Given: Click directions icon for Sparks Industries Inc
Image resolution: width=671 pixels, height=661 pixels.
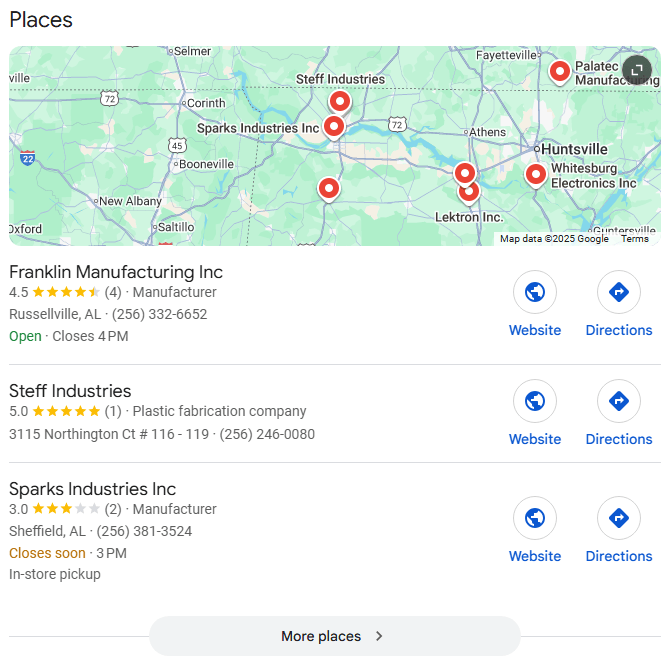Looking at the screenshot, I should pos(618,518).
